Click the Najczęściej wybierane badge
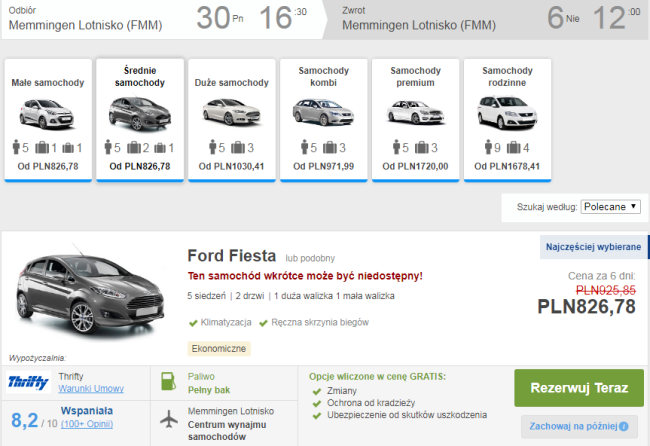The height and width of the screenshot is (446, 650). [593, 247]
